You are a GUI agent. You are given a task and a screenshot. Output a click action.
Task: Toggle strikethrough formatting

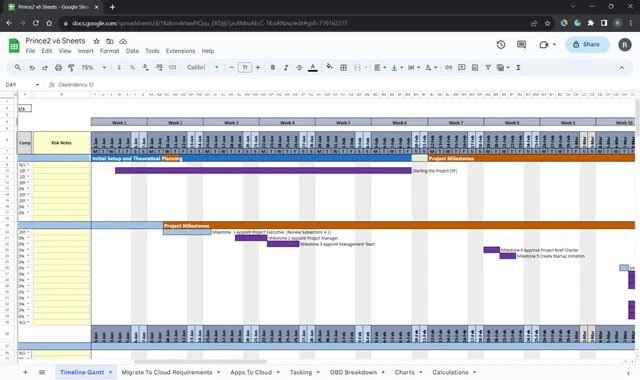[x=299, y=67]
